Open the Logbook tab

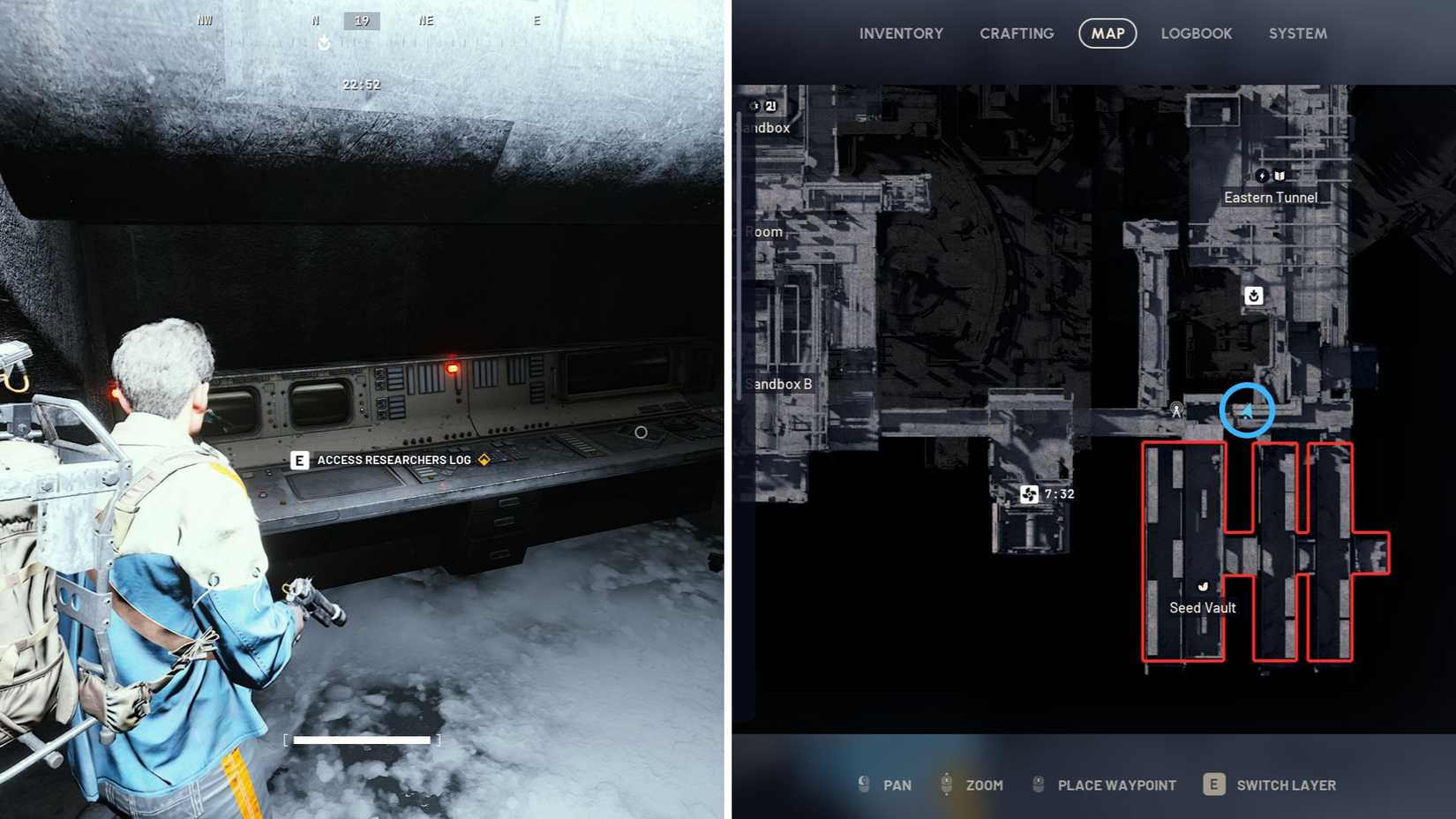[x=1196, y=34]
